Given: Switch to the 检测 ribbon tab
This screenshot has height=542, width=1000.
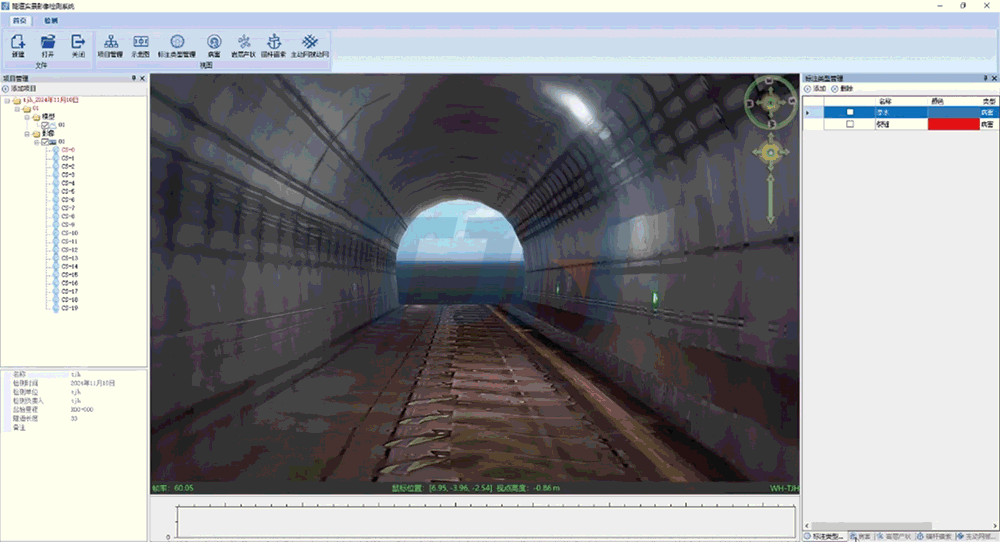Looking at the screenshot, I should (50, 20).
